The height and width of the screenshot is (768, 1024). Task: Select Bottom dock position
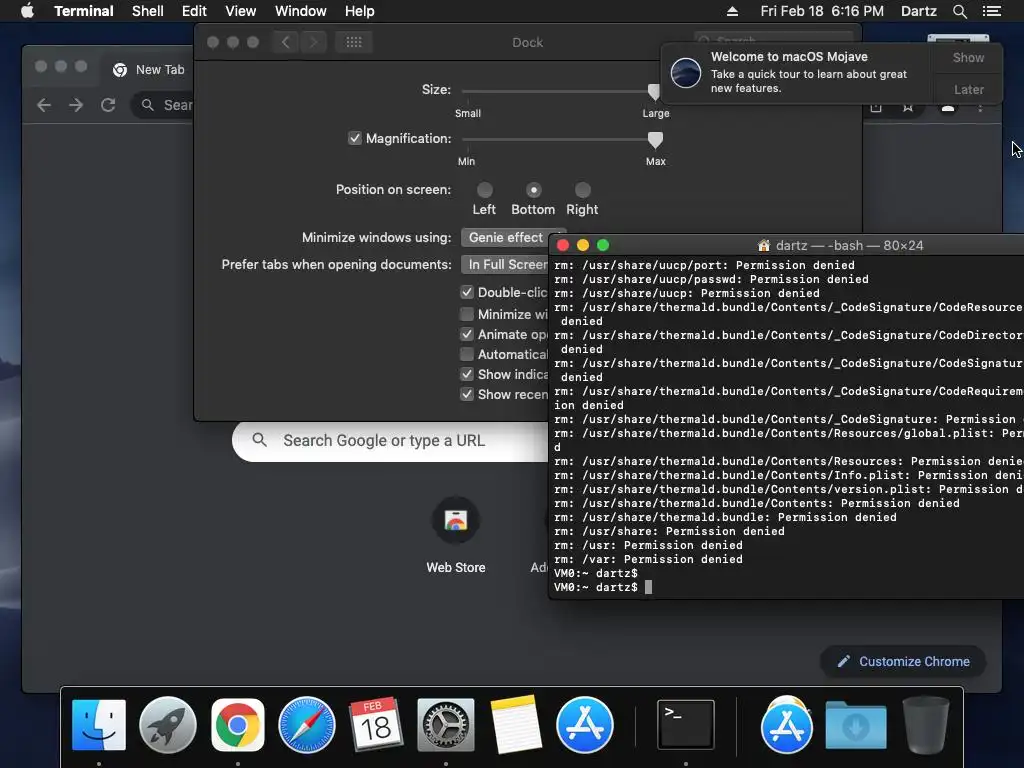tap(534, 190)
